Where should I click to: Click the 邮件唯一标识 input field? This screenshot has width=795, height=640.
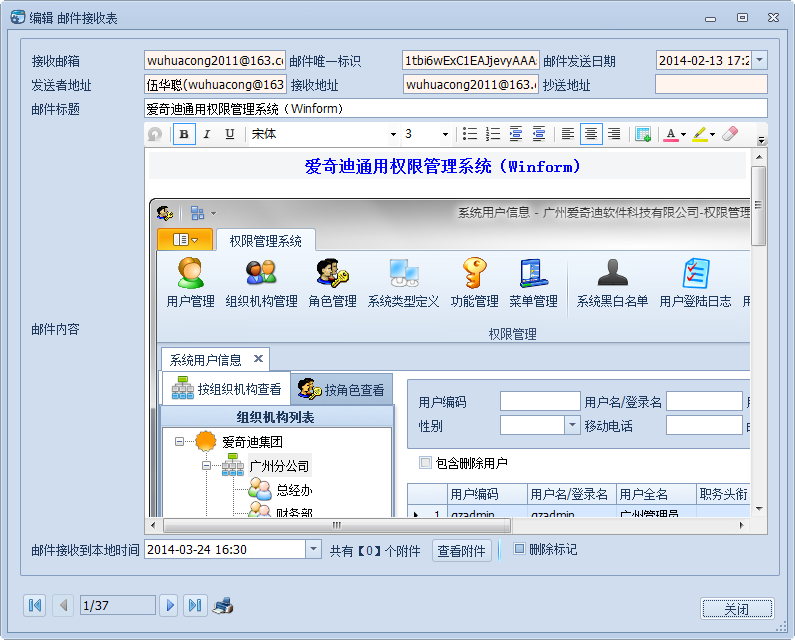[471, 60]
